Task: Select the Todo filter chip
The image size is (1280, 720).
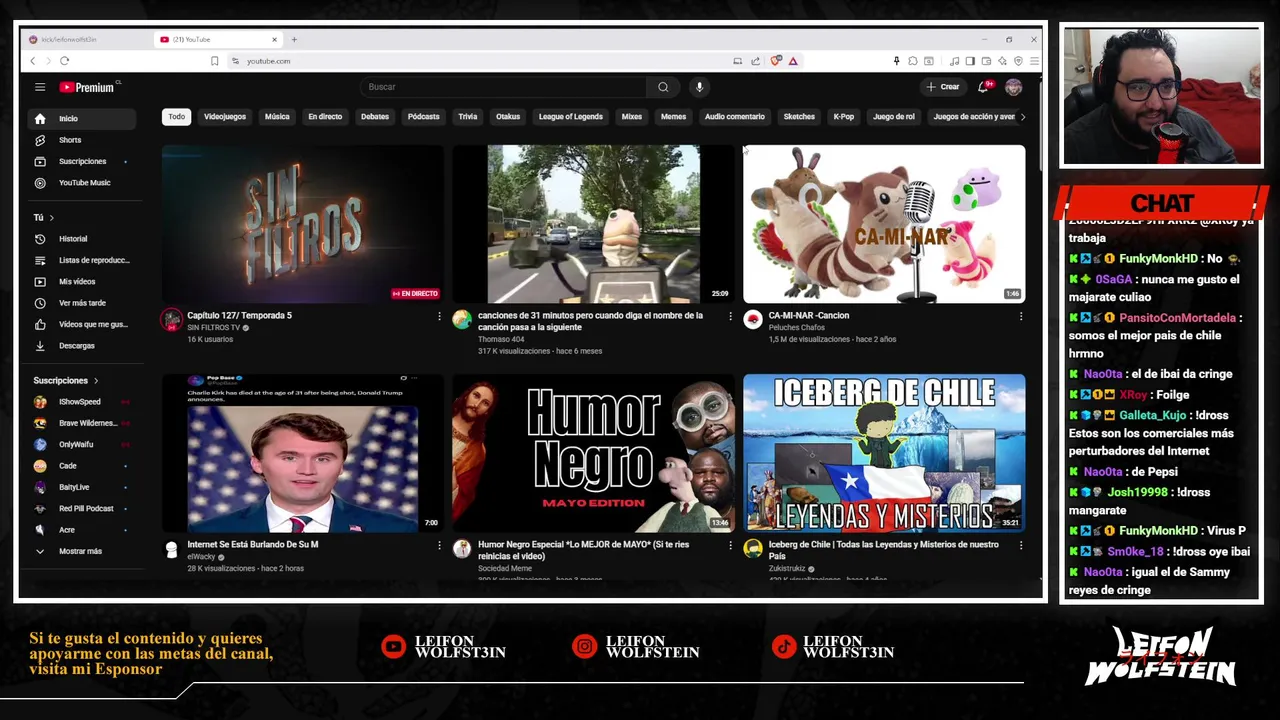Action: click(176, 117)
